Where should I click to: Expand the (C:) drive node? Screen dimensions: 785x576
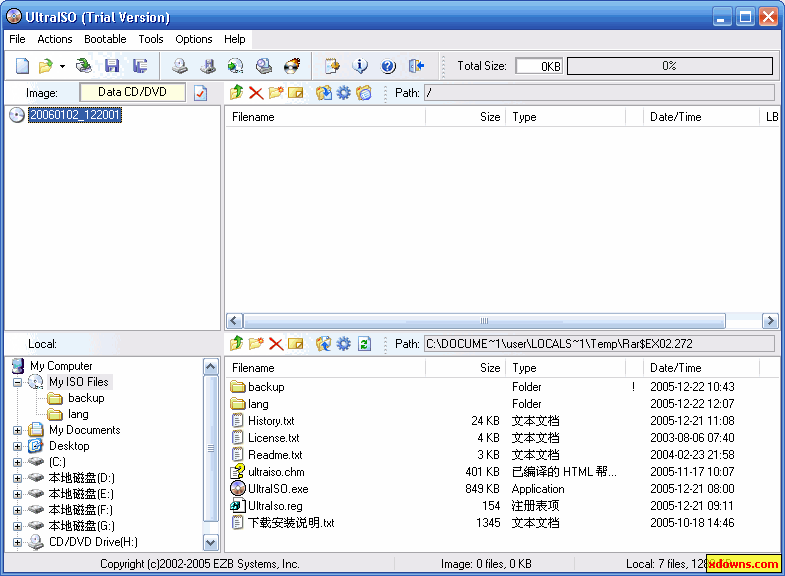pyautogui.click(x=18, y=462)
